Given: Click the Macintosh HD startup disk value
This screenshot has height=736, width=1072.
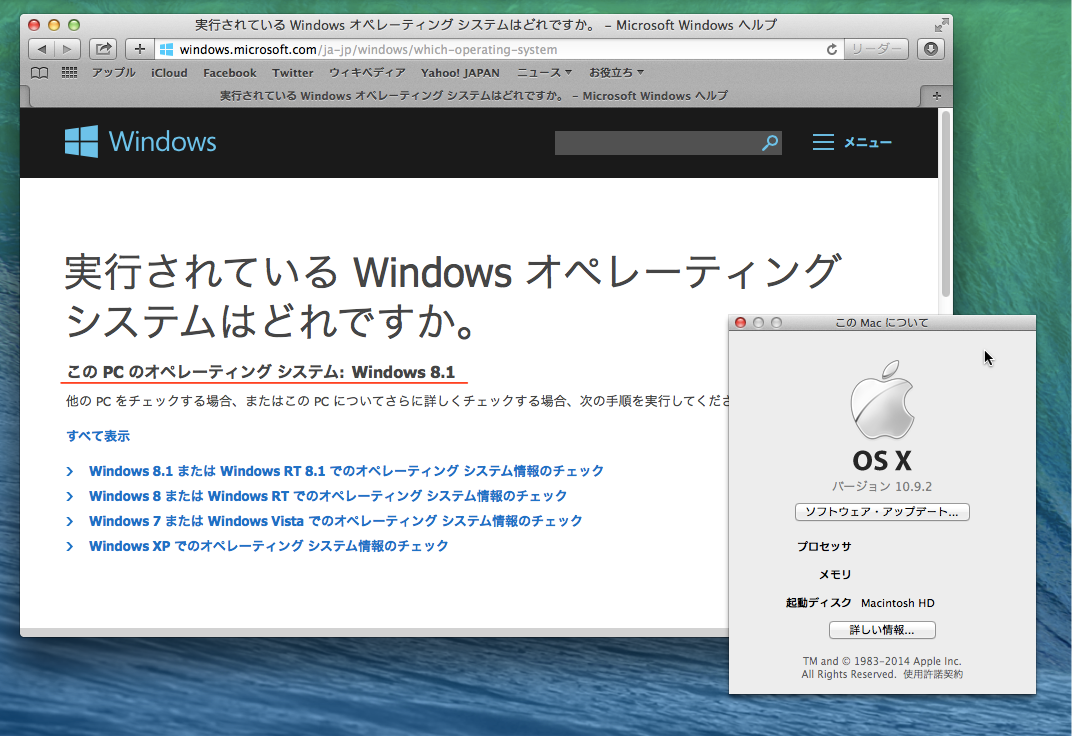Looking at the screenshot, I should point(898,603).
